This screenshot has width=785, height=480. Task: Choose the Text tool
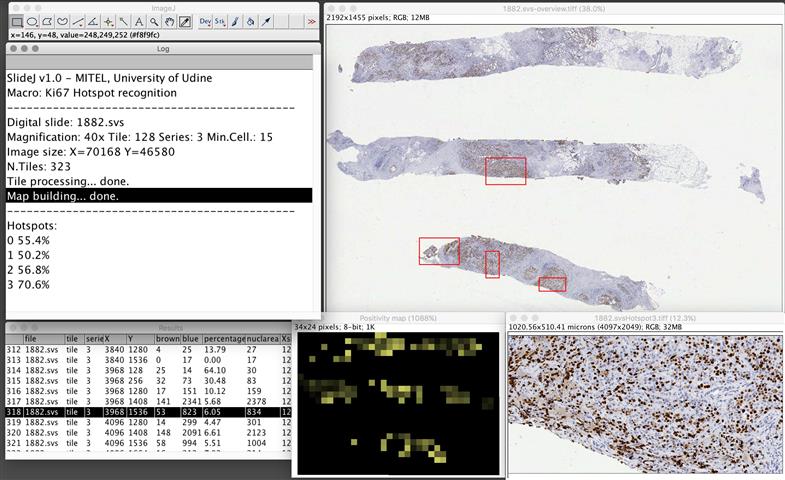[138, 21]
